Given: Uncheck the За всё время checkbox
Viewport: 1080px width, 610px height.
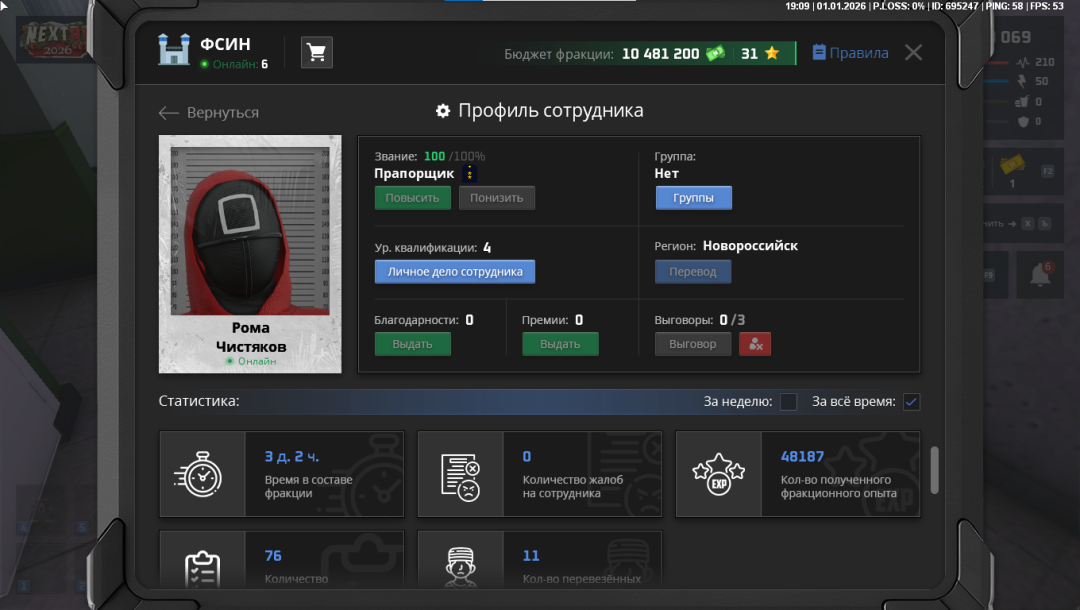Looking at the screenshot, I should 911,402.
